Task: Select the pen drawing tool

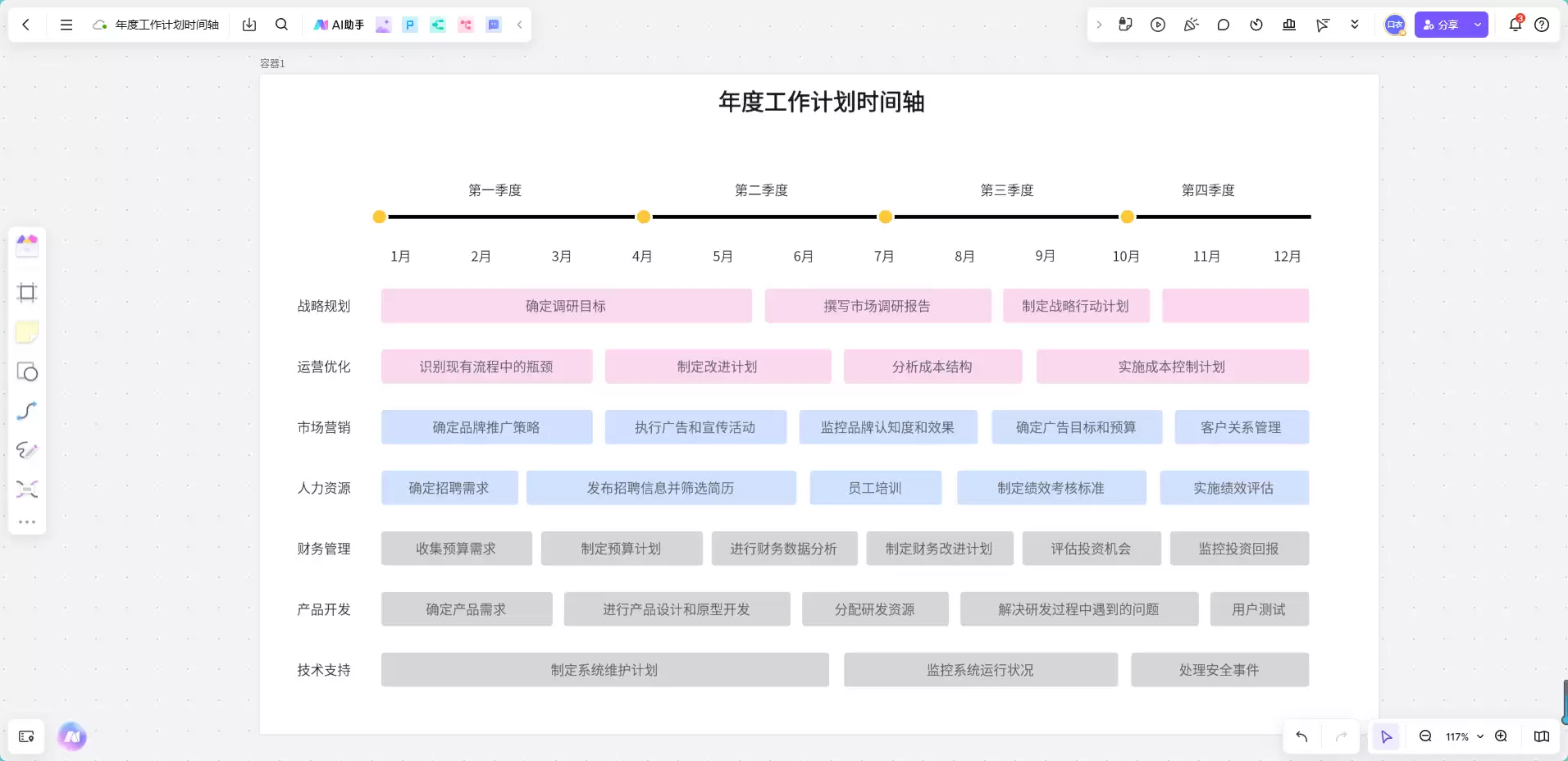Action: [27, 450]
